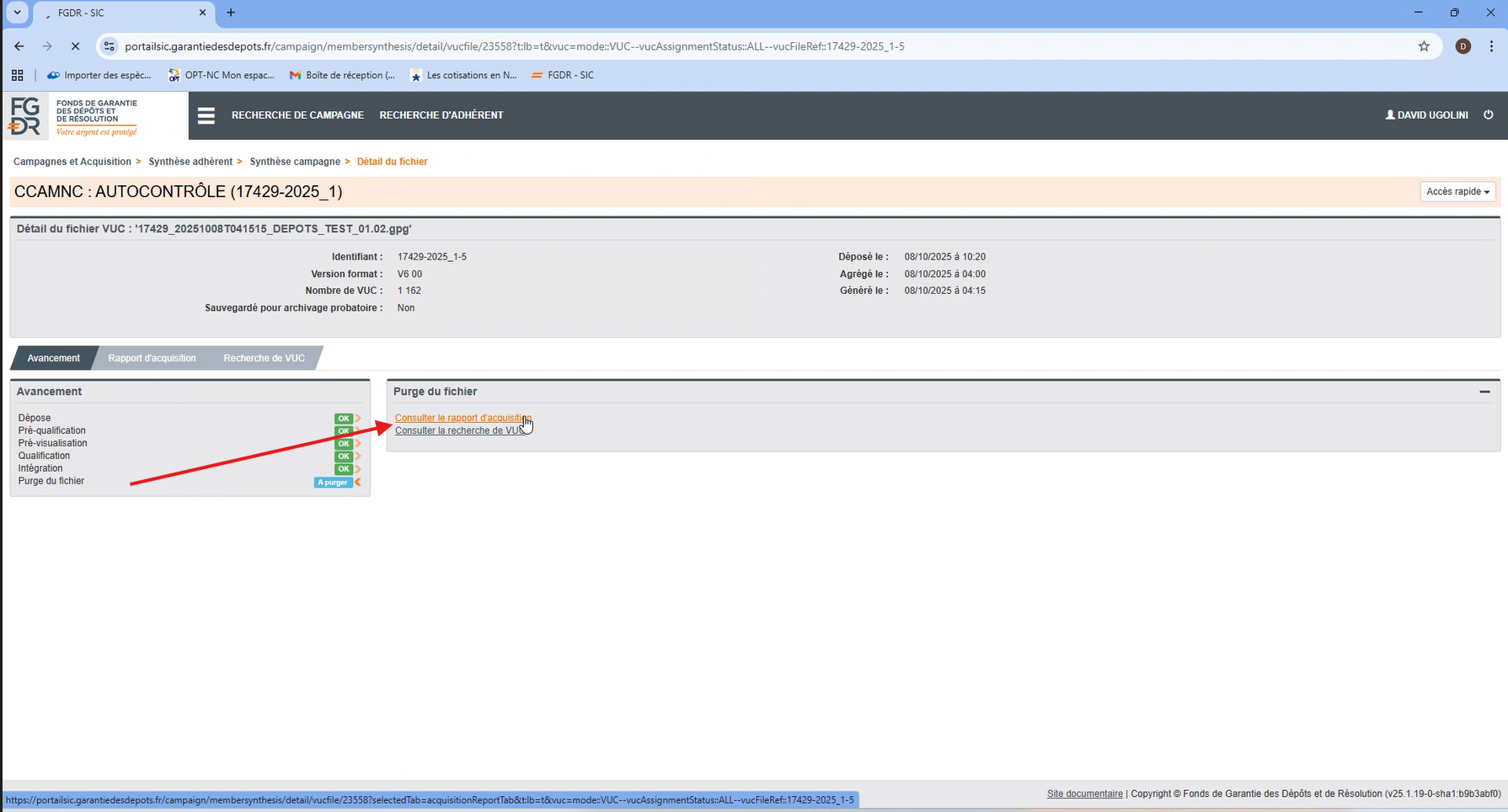The image size is (1508, 812).
Task: Open the Chrome apps grid icon
Action: click(17, 75)
